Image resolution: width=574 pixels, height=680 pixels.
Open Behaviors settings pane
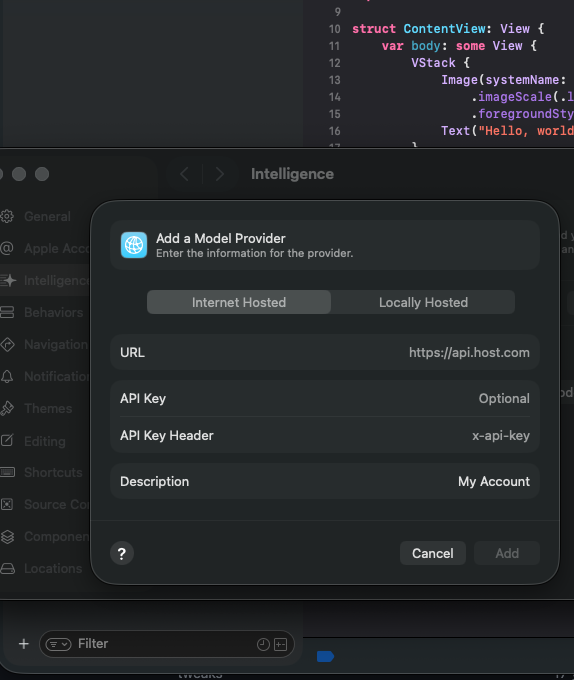click(x=53, y=312)
